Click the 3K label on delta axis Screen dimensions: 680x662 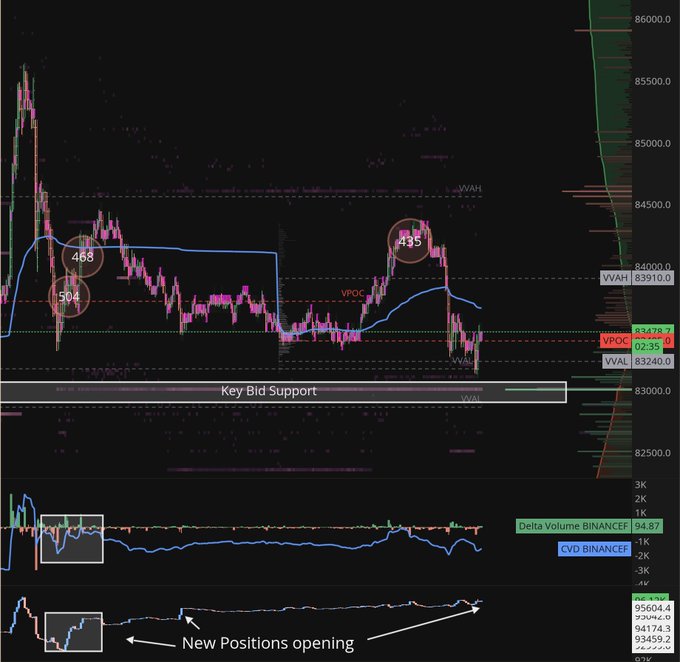[641, 485]
